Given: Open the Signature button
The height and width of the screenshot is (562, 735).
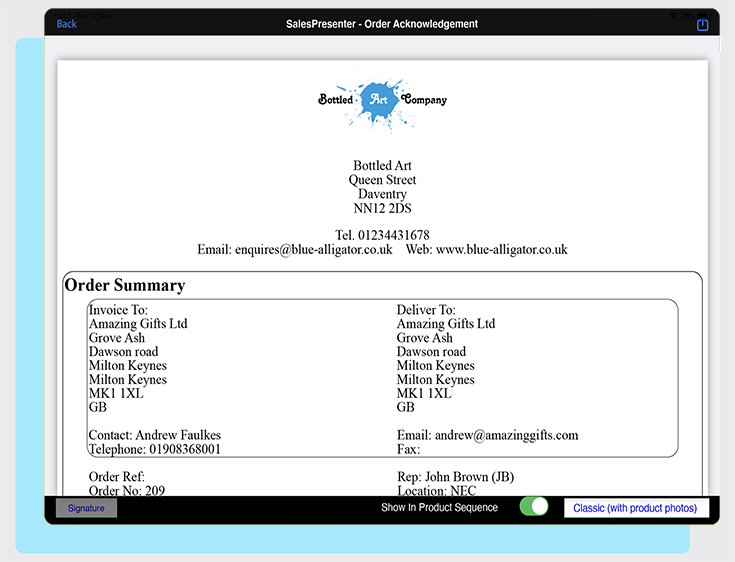Looking at the screenshot, I should point(86,508).
